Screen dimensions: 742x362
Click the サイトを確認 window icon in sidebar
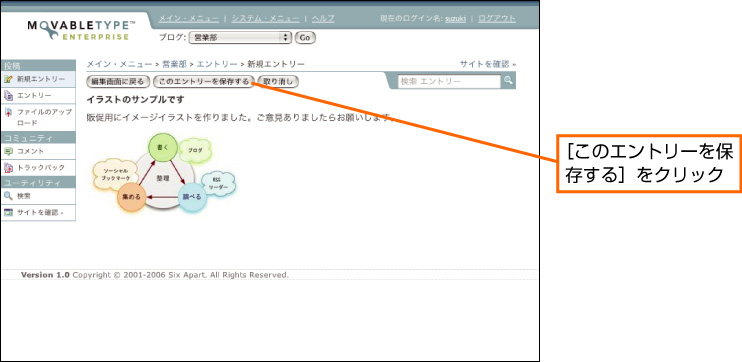point(8,212)
